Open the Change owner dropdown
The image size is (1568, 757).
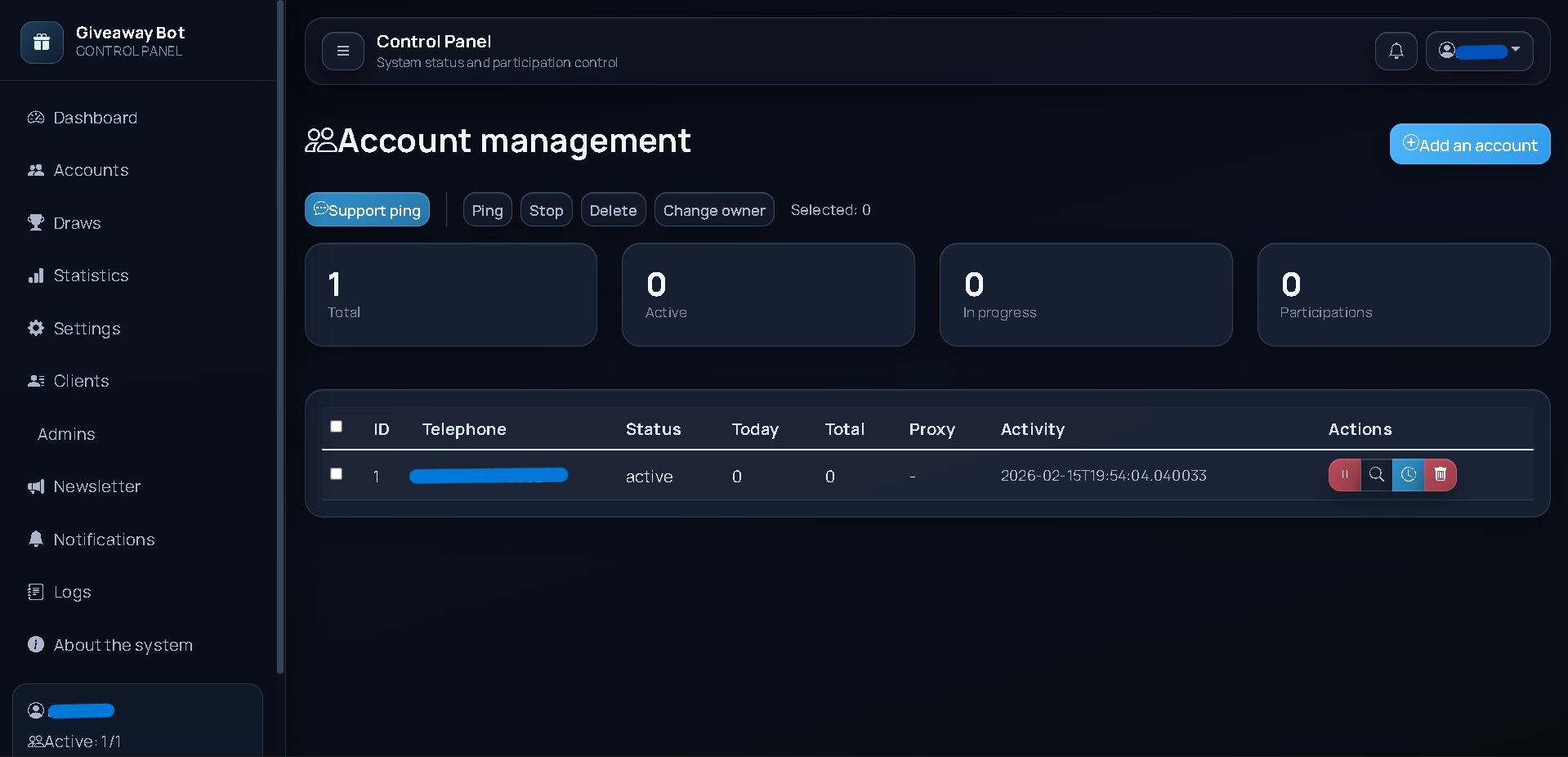click(713, 209)
